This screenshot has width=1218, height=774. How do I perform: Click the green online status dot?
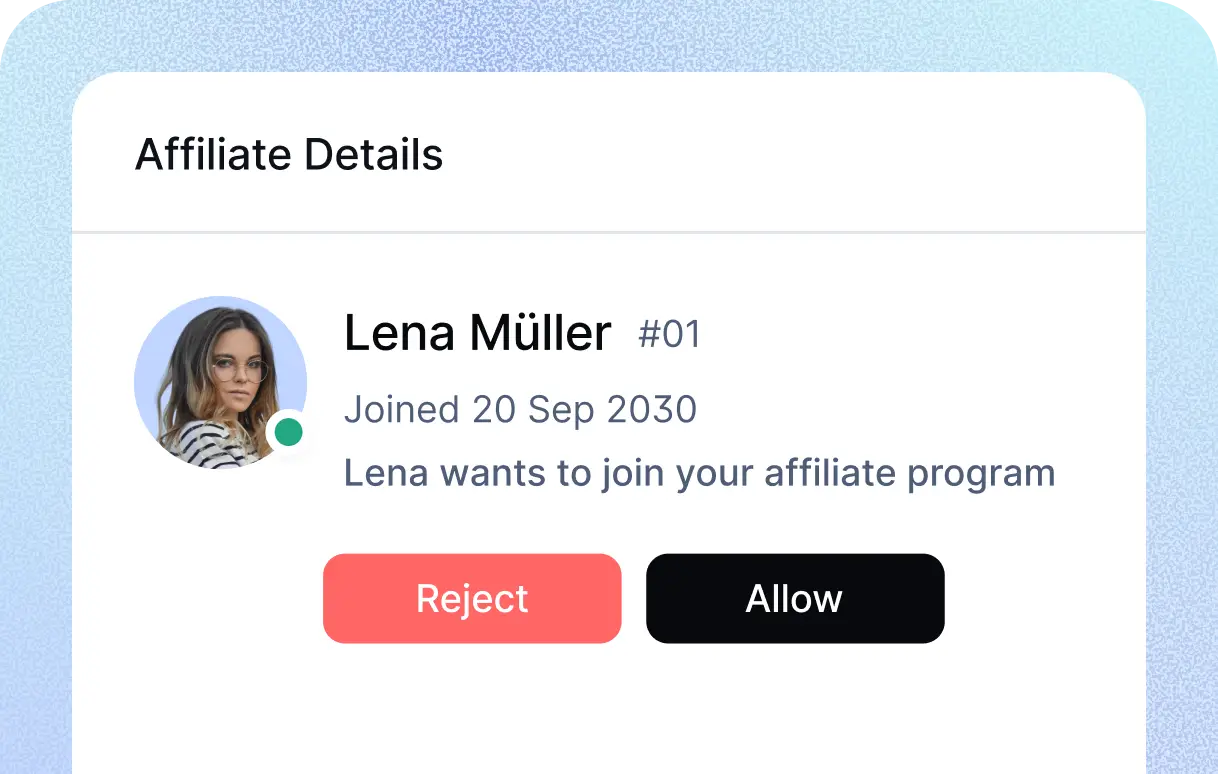[x=288, y=432]
